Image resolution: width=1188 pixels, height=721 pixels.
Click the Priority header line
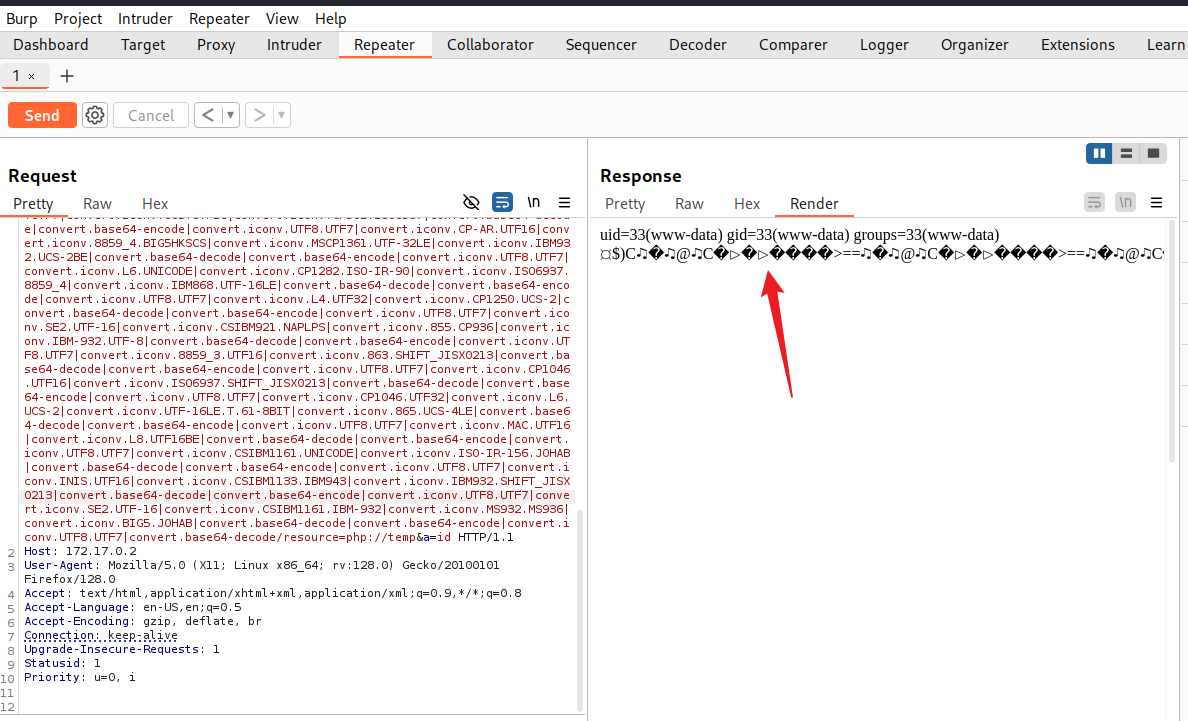(80, 677)
